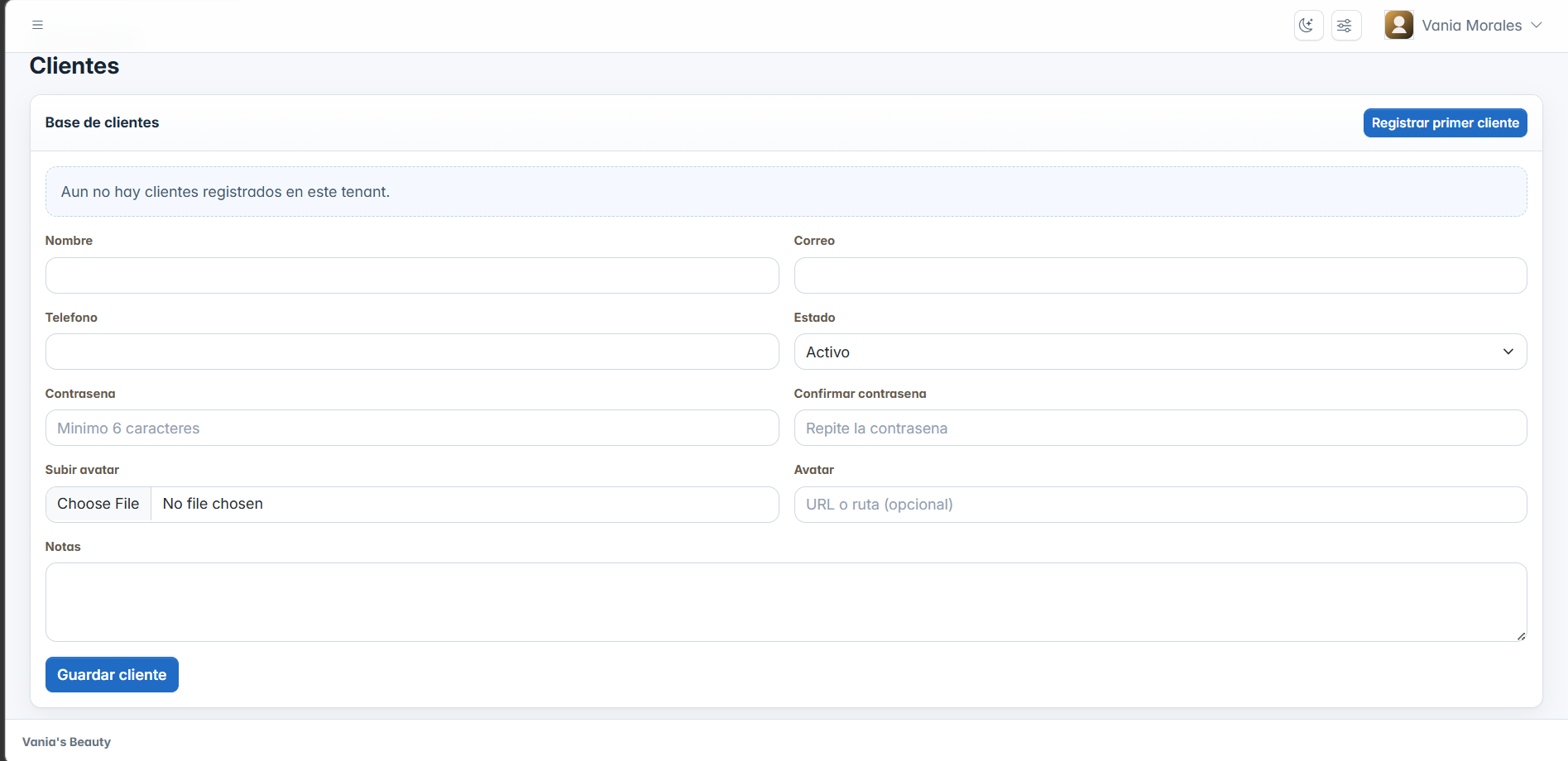Focus the Telefono input field
The width and height of the screenshot is (1568, 761).
coord(412,352)
